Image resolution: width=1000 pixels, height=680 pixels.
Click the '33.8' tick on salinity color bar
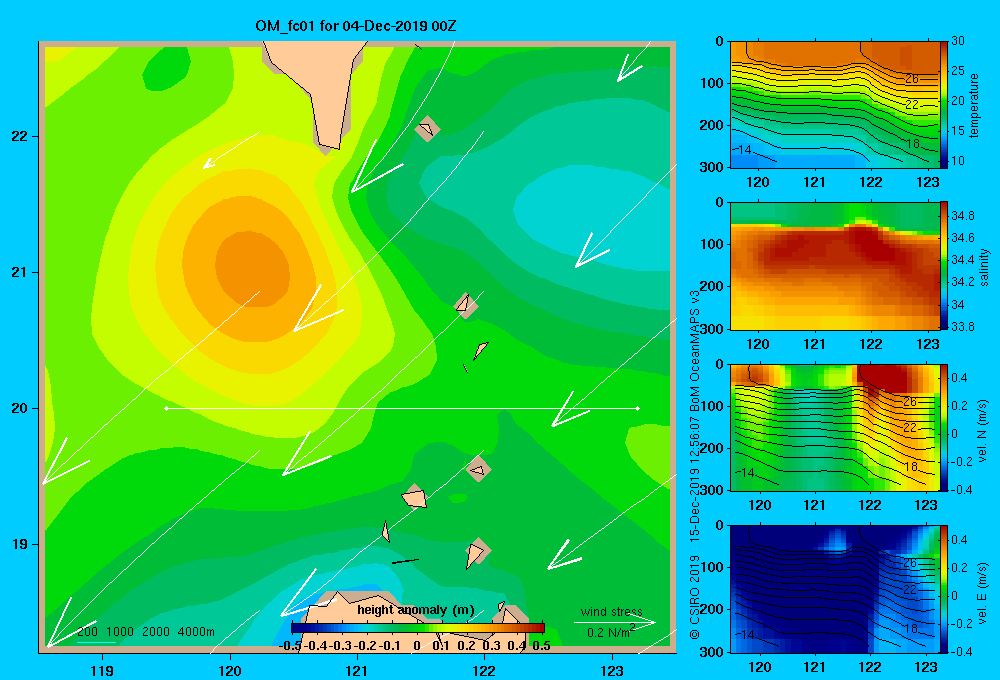tap(962, 327)
